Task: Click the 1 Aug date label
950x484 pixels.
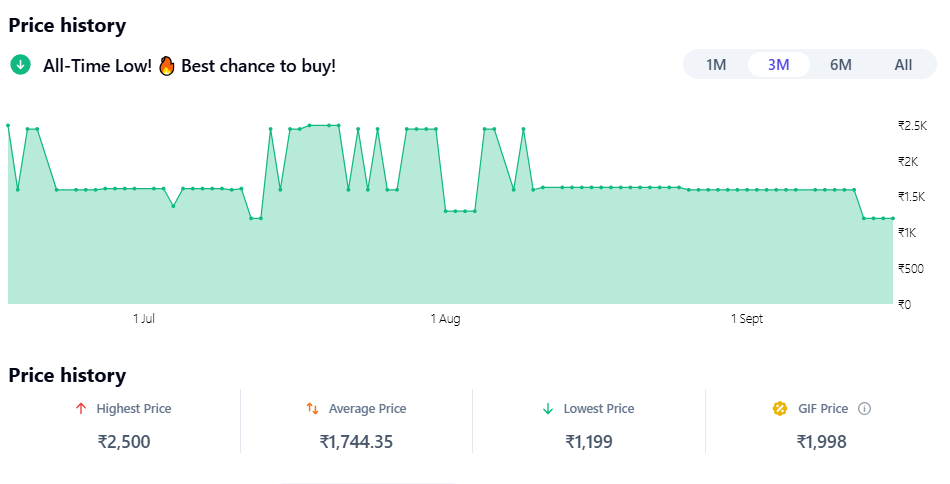Action: (x=445, y=319)
